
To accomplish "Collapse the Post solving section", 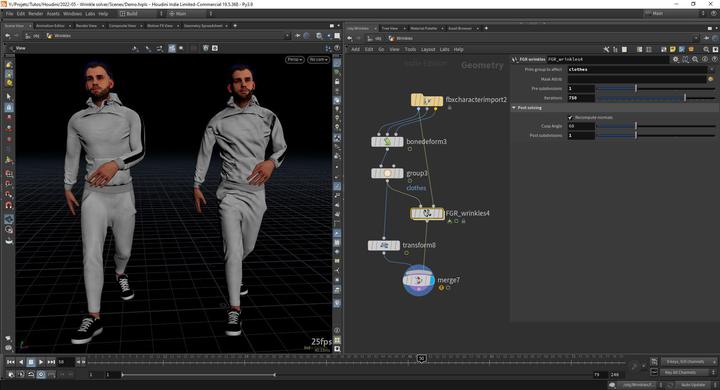I will 514,107.
